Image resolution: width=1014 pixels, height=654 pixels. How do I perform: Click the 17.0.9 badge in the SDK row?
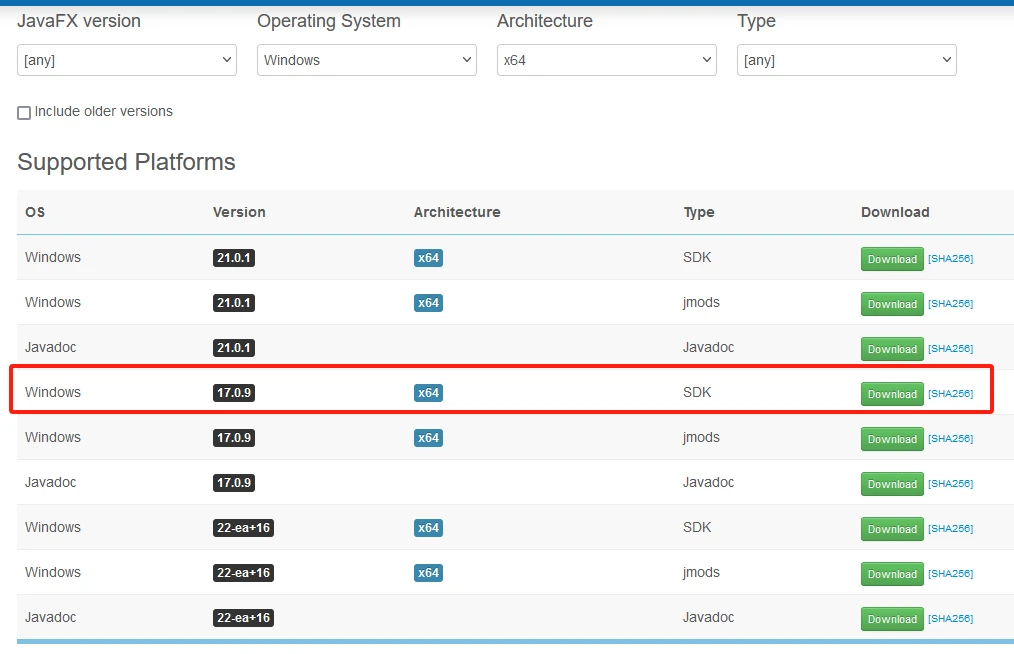(x=233, y=393)
